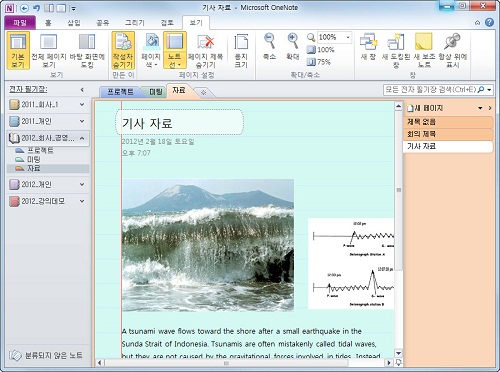Click the 보기 ribbon tab
The height and width of the screenshot is (372, 500).
tap(196, 23)
